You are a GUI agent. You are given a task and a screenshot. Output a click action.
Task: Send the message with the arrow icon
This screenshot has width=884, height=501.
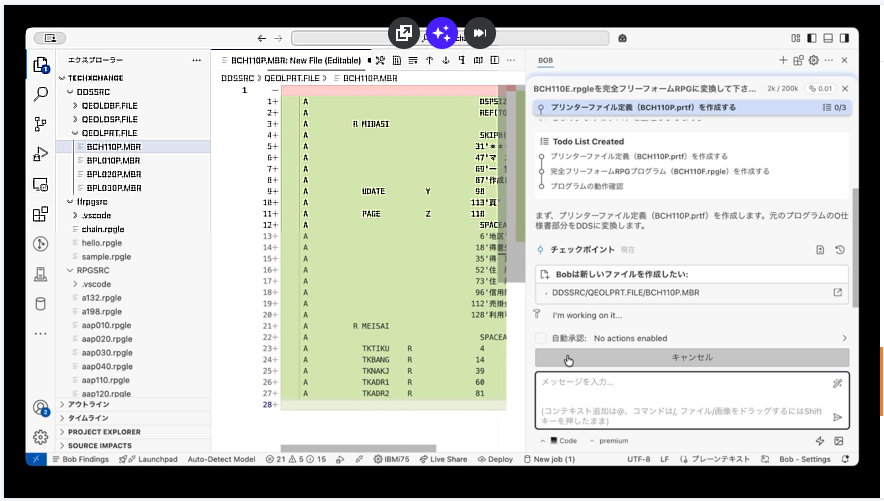tap(837, 417)
